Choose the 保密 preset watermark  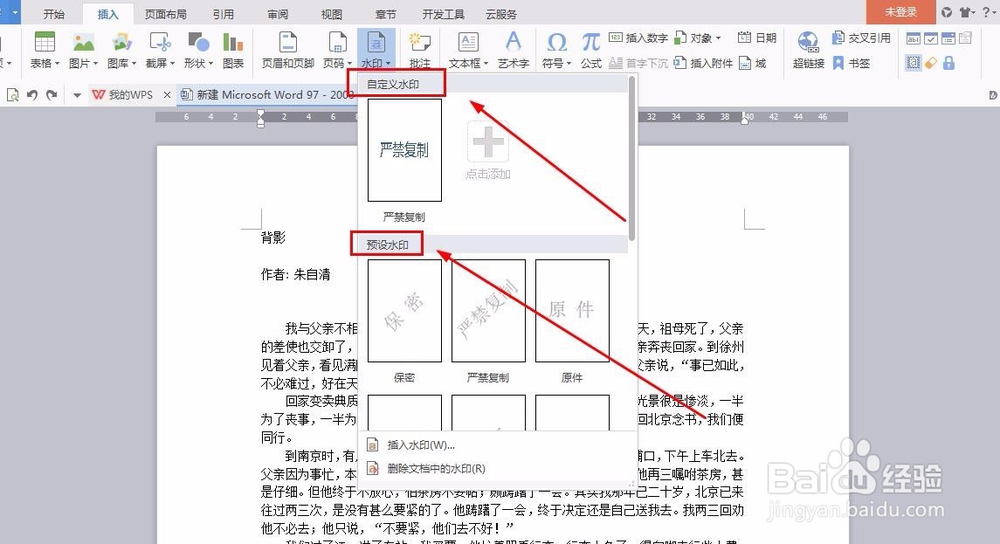pos(404,311)
